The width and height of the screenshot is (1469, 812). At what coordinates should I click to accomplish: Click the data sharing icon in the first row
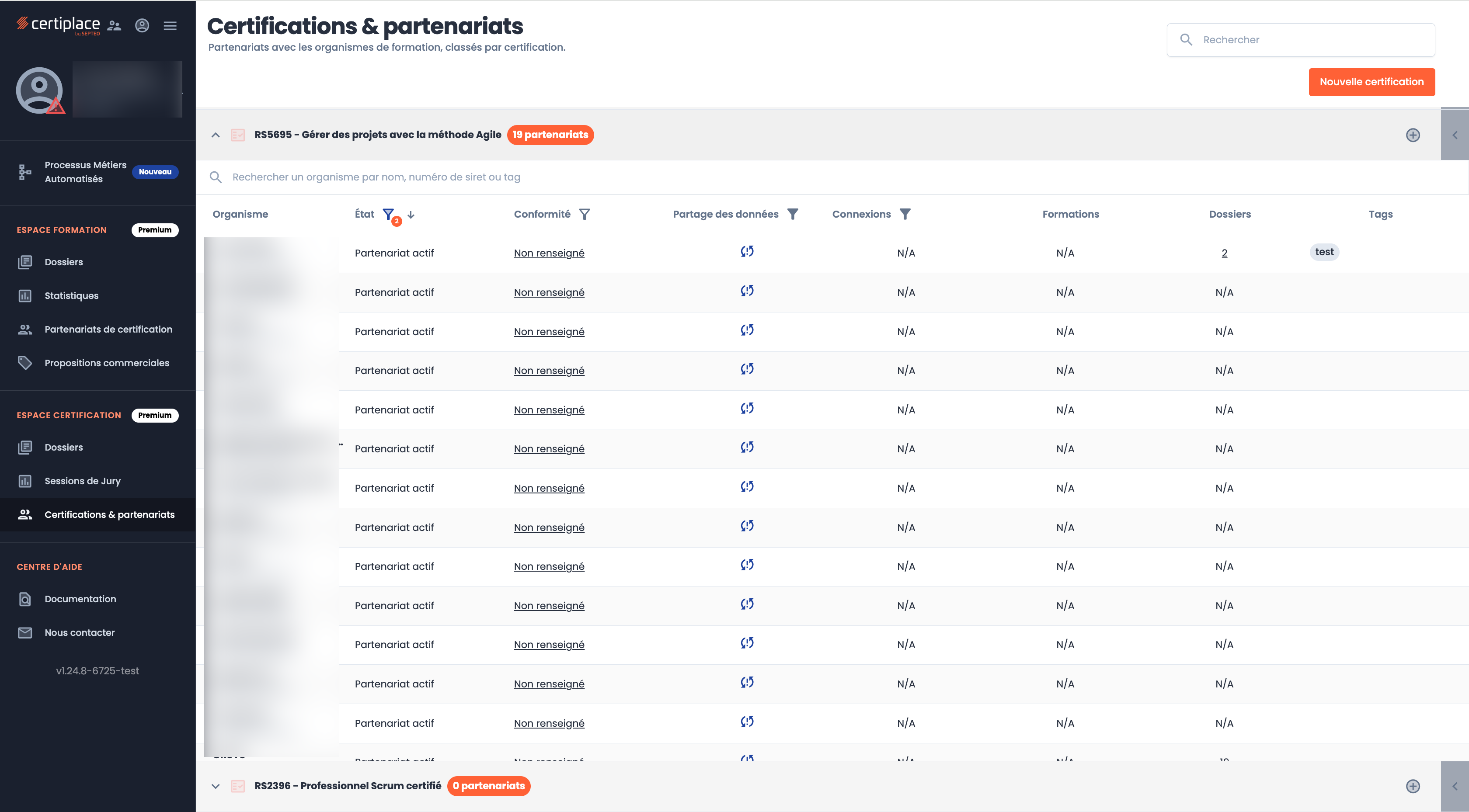click(x=747, y=251)
